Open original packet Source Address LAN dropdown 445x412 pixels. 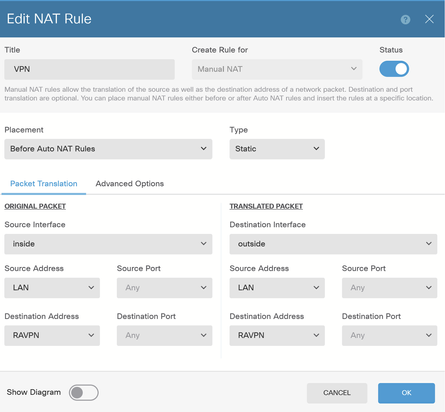[52, 288]
